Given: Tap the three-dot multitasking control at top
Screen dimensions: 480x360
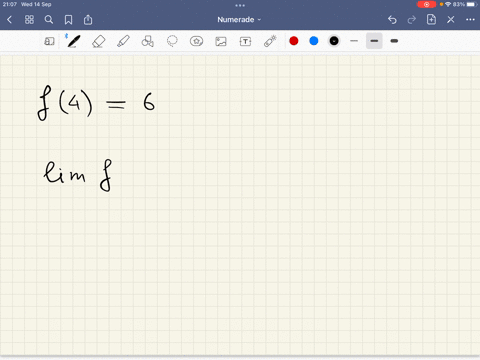Looking at the screenshot, I should [240, 5].
